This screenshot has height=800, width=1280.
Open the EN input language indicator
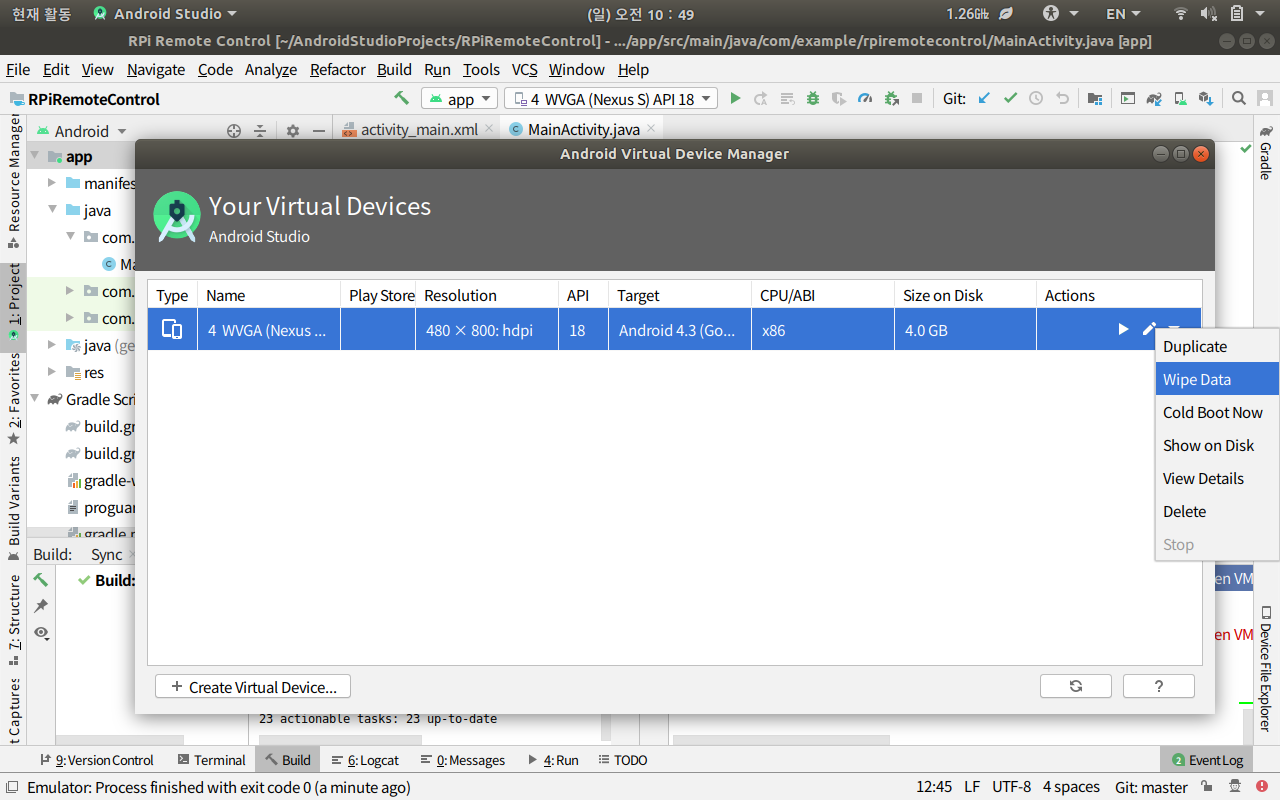pos(1123,14)
